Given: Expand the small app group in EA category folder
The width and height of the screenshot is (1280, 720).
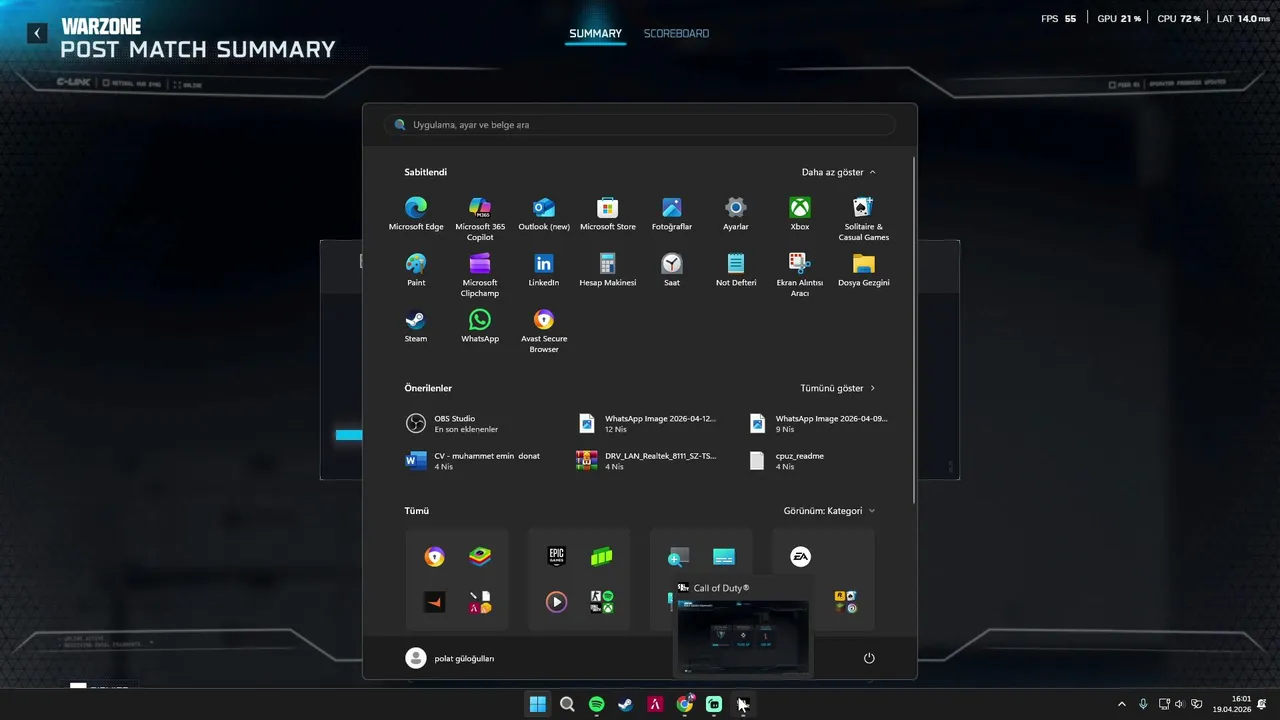Looking at the screenshot, I should (x=845, y=601).
